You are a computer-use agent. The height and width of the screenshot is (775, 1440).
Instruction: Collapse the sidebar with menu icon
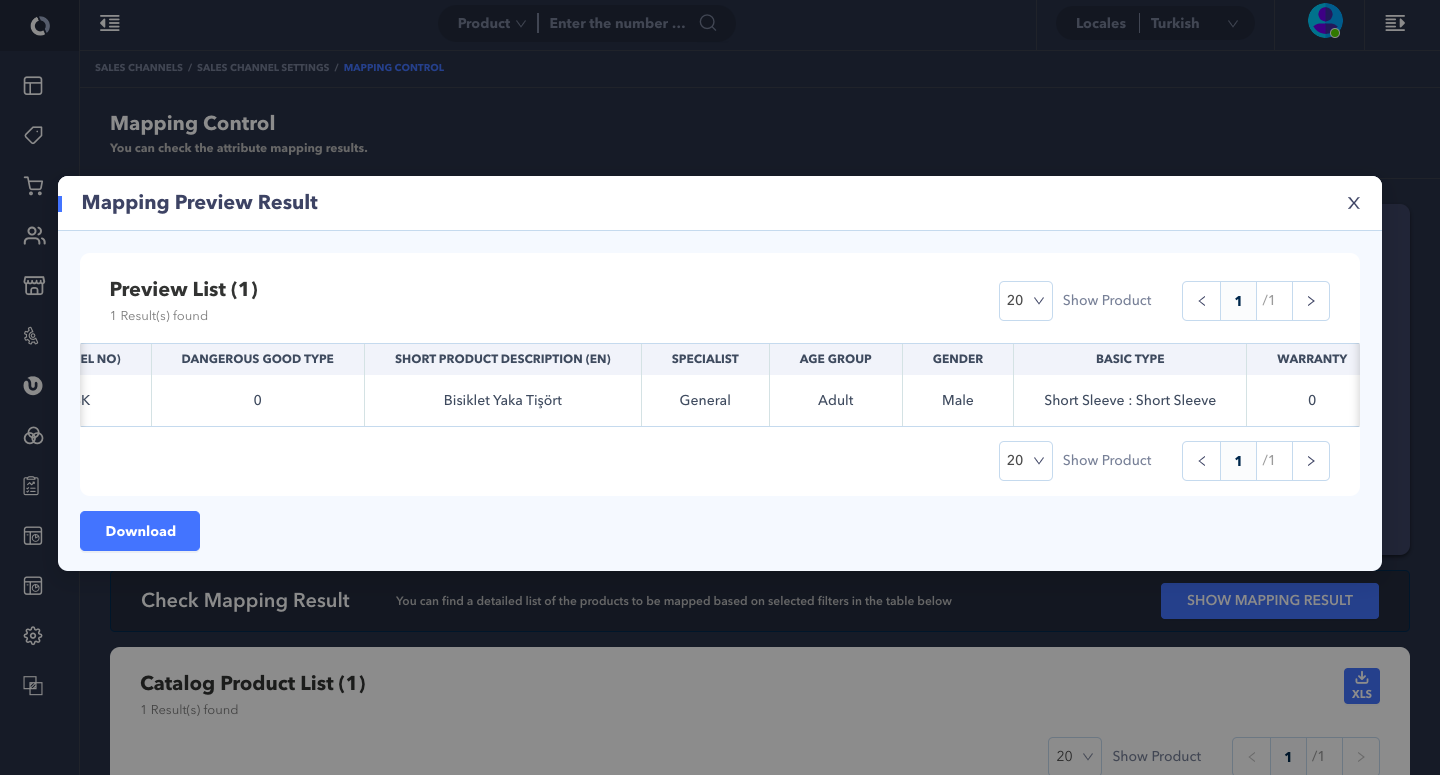click(x=110, y=23)
